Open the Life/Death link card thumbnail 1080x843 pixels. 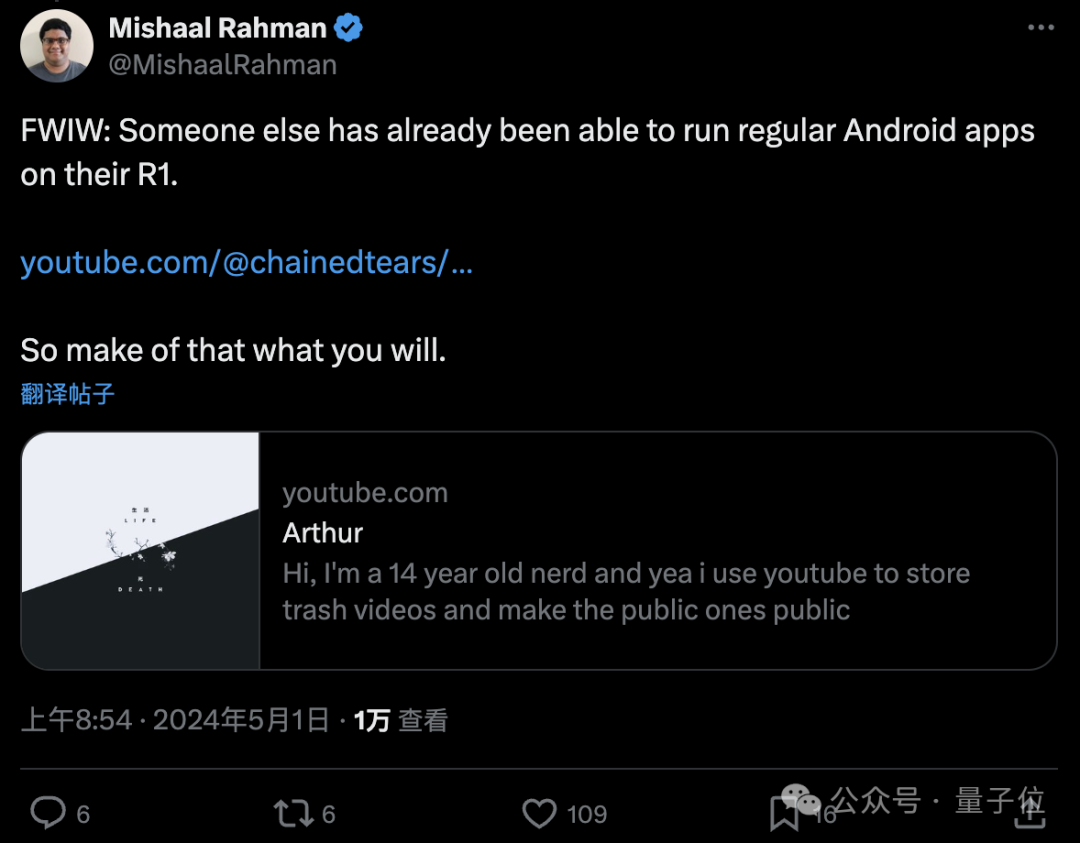[140, 550]
